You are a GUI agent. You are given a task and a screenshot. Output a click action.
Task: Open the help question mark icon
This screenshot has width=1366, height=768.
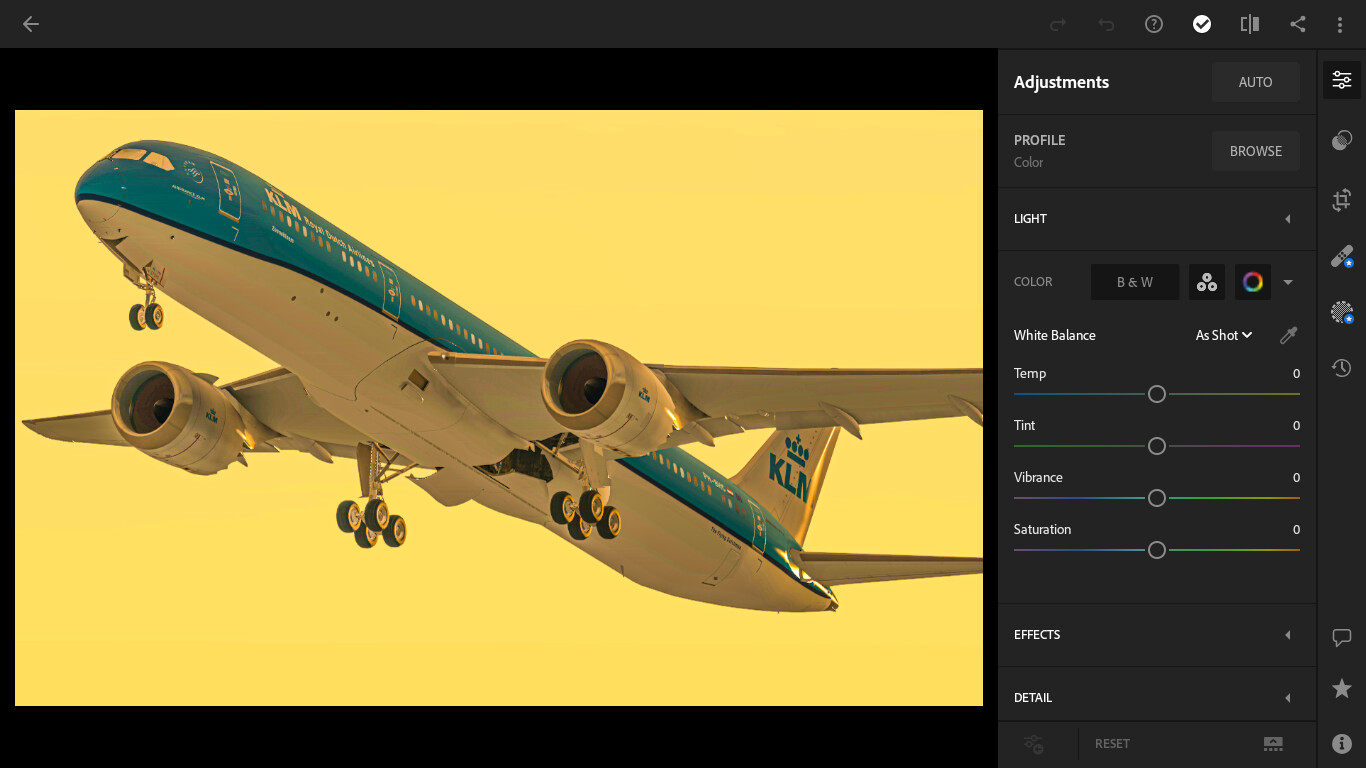point(1154,24)
